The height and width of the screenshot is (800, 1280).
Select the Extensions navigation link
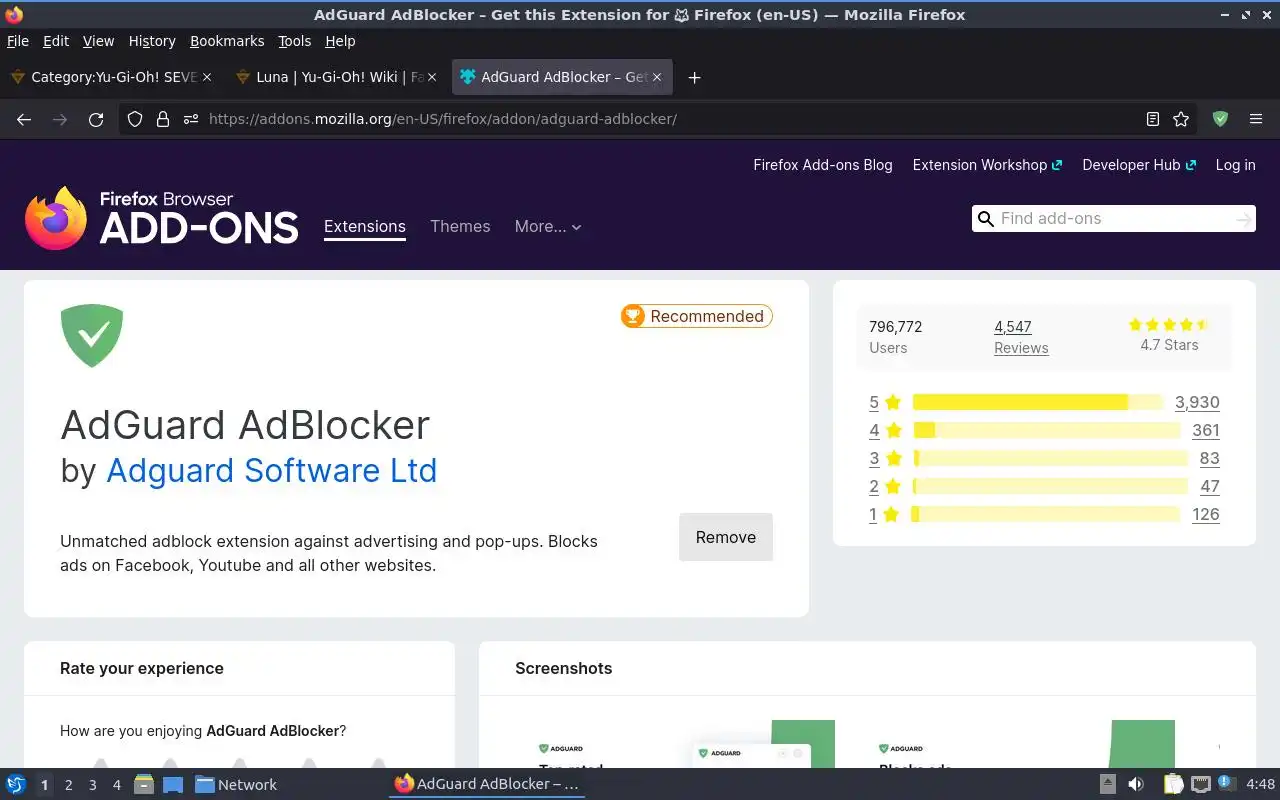click(365, 227)
